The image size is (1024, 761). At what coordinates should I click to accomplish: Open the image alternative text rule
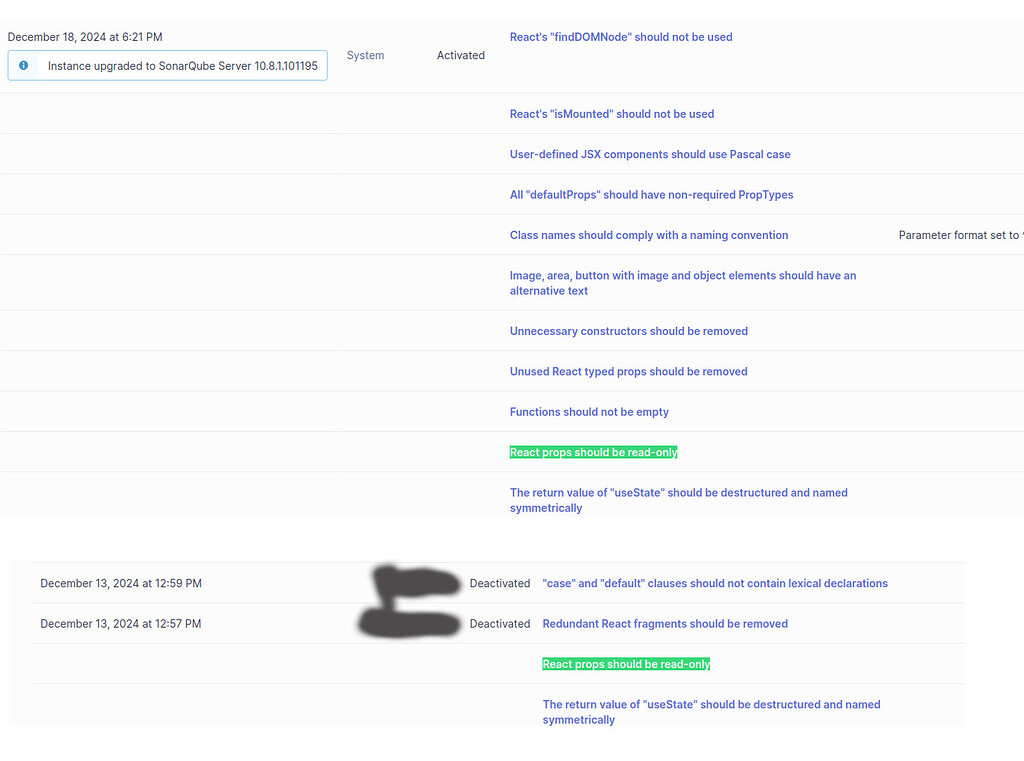pos(683,283)
